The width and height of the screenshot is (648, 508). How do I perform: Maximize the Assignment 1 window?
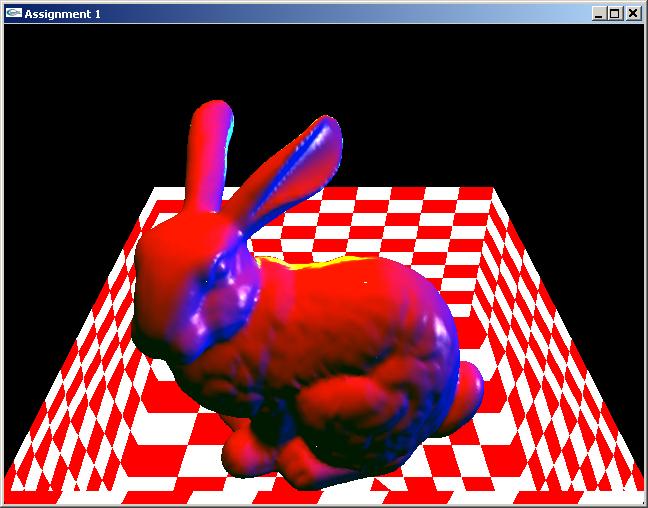point(615,14)
